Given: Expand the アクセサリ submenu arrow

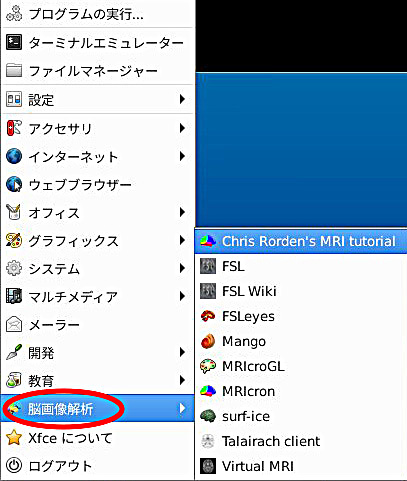Looking at the screenshot, I should tap(182, 128).
